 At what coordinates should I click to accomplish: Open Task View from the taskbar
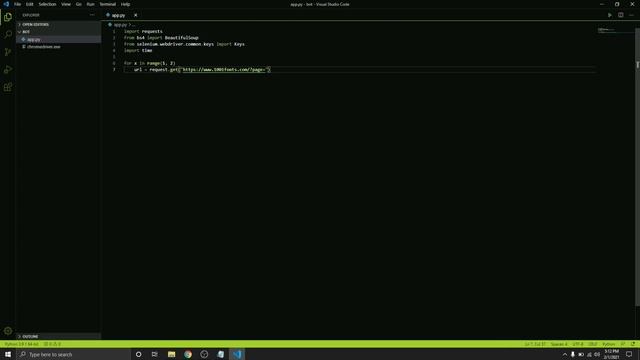tap(155, 354)
